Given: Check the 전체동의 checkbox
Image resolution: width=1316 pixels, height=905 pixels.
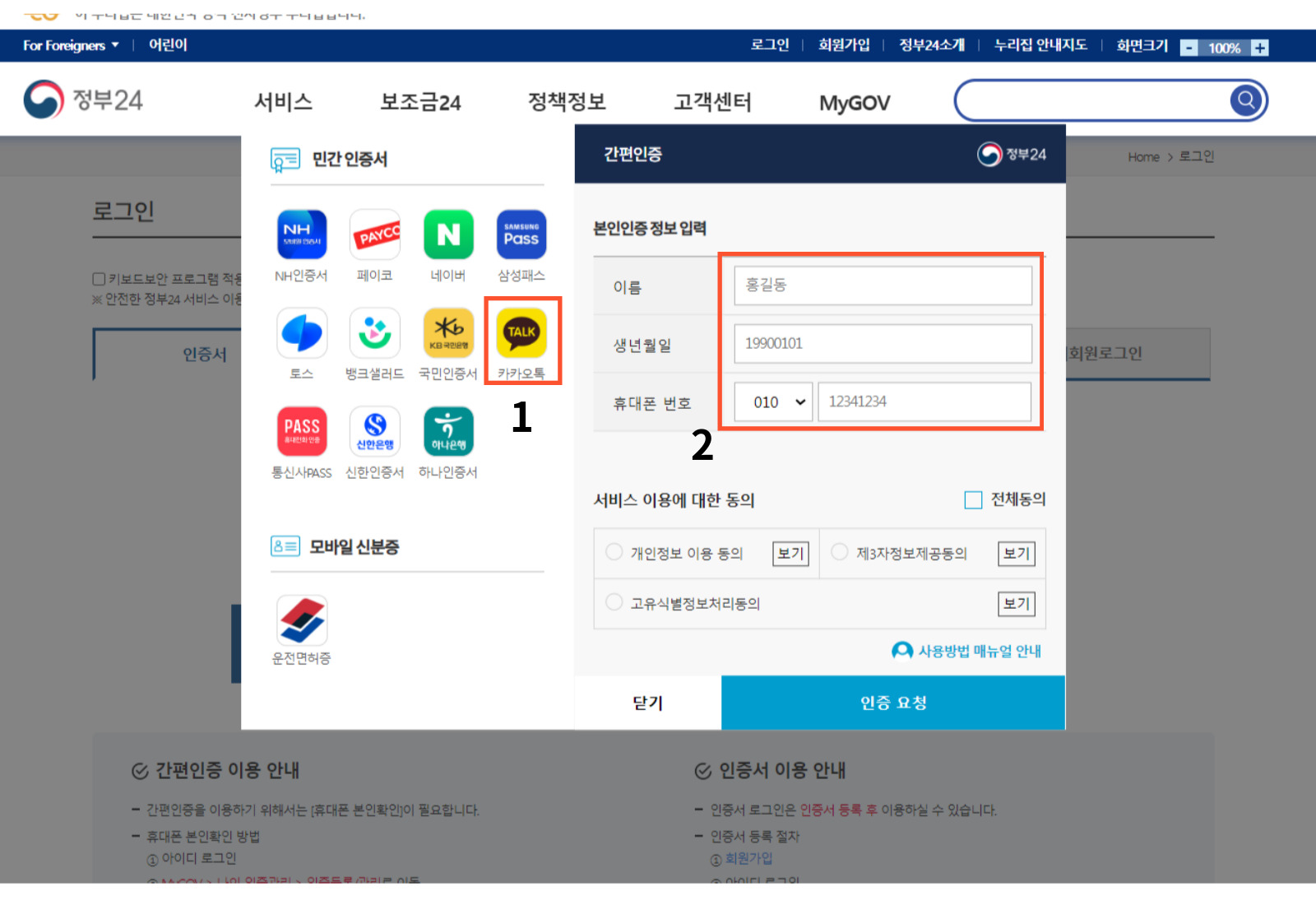Looking at the screenshot, I should pos(973,500).
